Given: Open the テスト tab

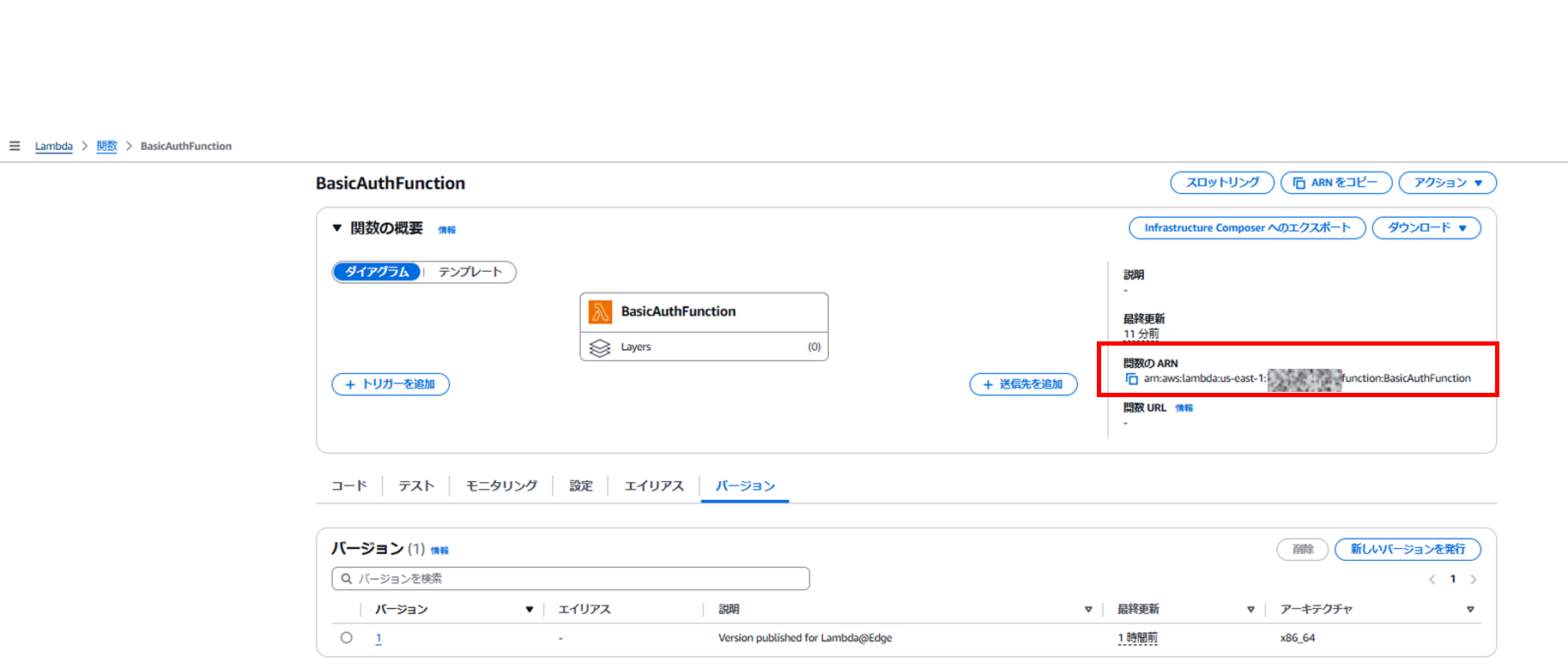Looking at the screenshot, I should click(x=416, y=485).
